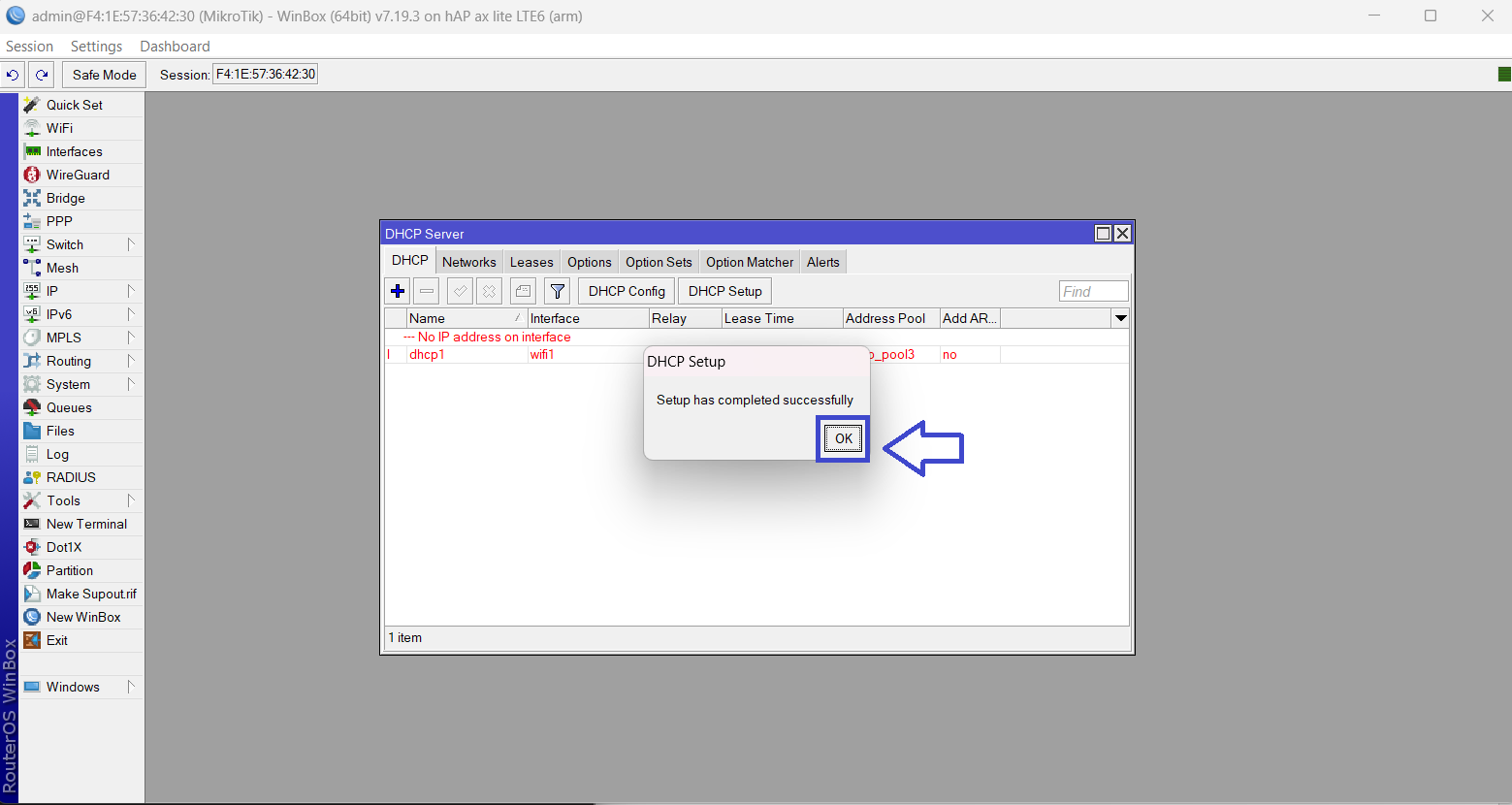Click OK in the DHCP Setup dialog
Screen dimensions: 1512x805
coord(844,438)
